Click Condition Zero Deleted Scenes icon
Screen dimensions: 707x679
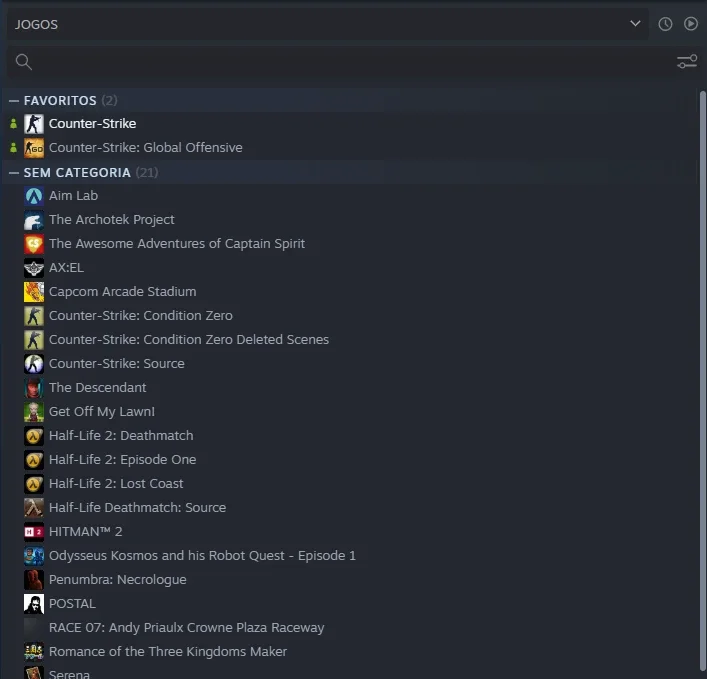click(x=34, y=340)
